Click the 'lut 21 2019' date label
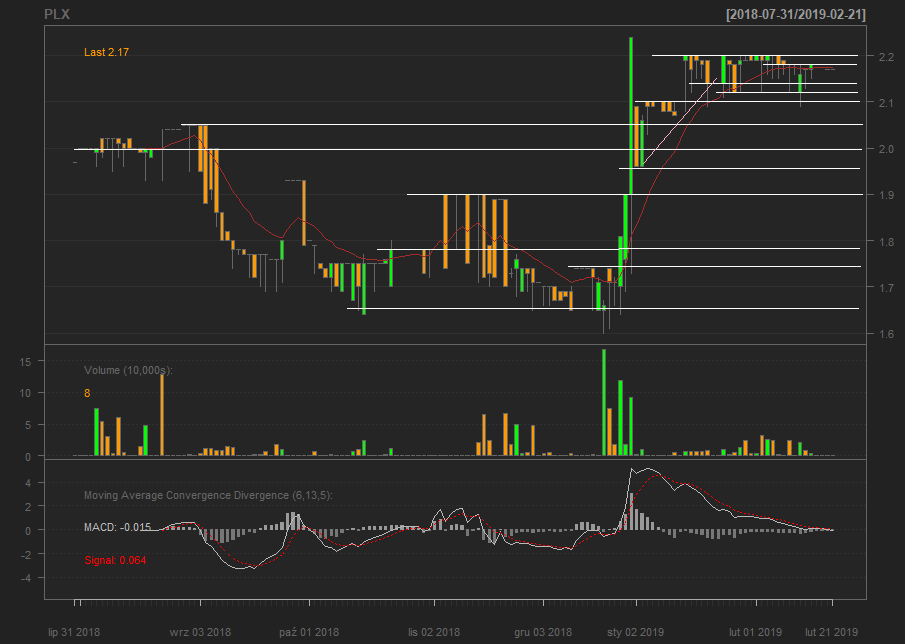905x644 pixels. click(x=832, y=632)
